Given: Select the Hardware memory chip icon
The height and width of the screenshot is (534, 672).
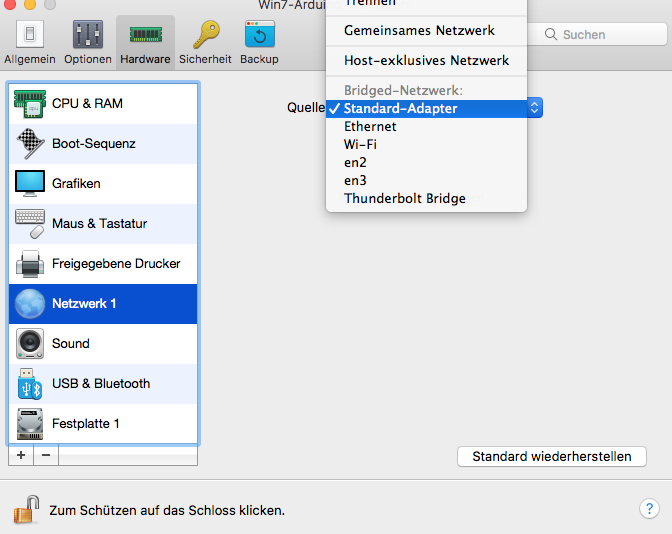Looking at the screenshot, I should [146, 34].
